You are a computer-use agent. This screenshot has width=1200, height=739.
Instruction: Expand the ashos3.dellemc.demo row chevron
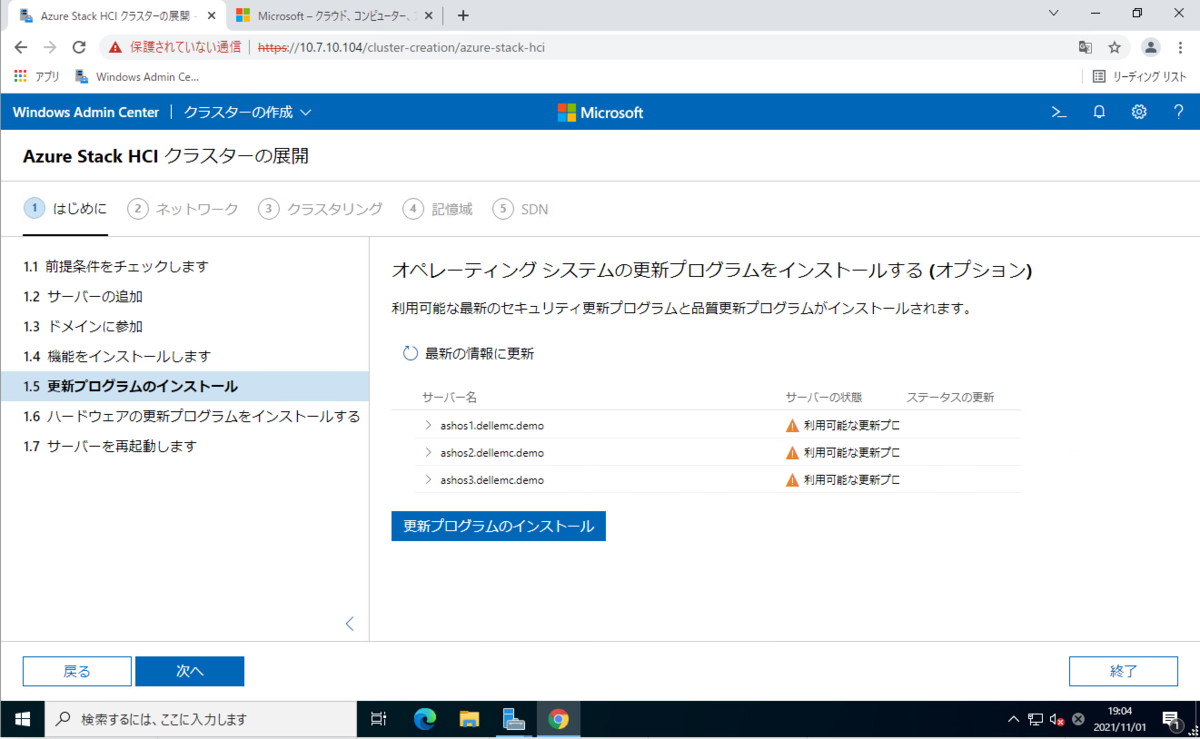point(428,480)
